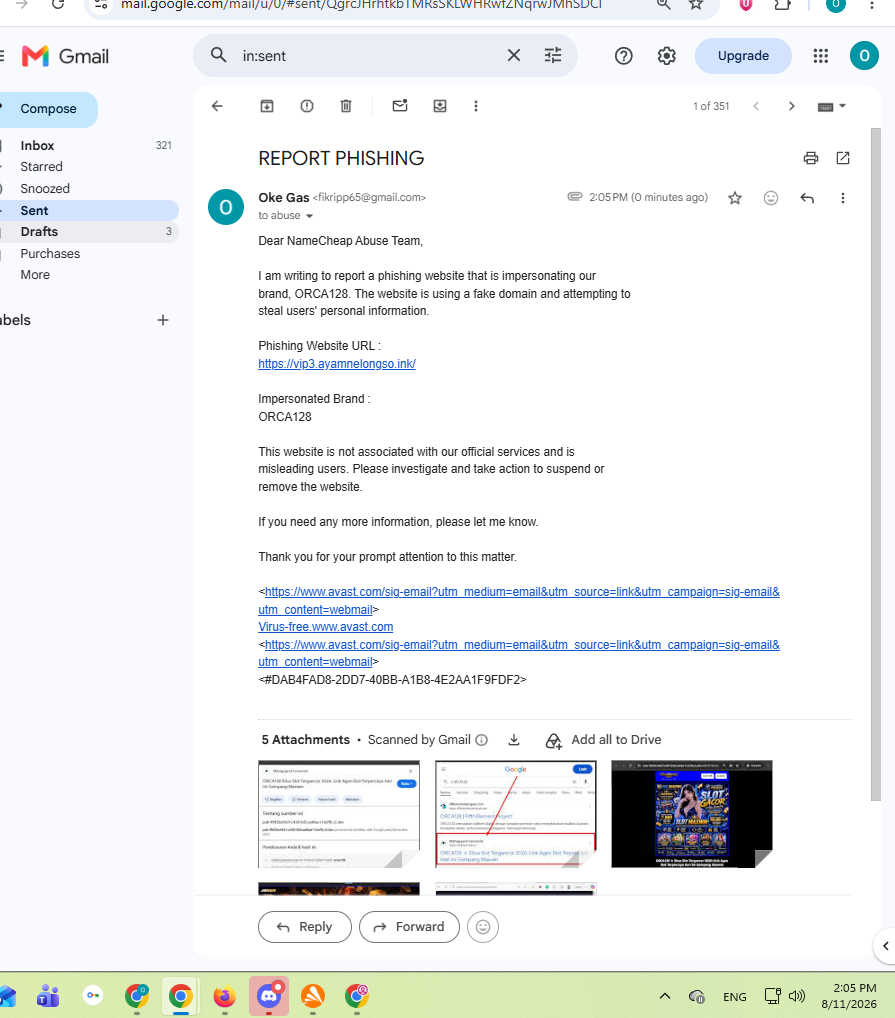This screenshot has height=1018, width=895.
Task: Open the Google Account avatar menu
Action: click(864, 56)
